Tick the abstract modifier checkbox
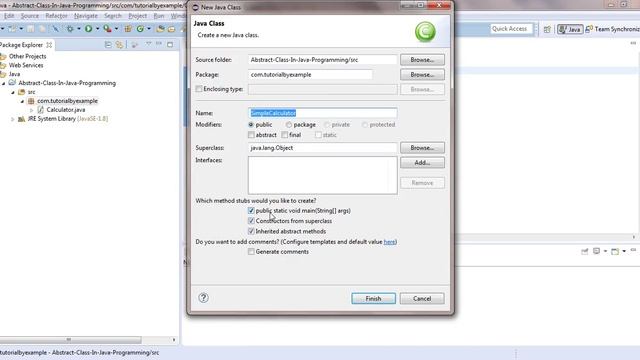 click(x=251, y=135)
